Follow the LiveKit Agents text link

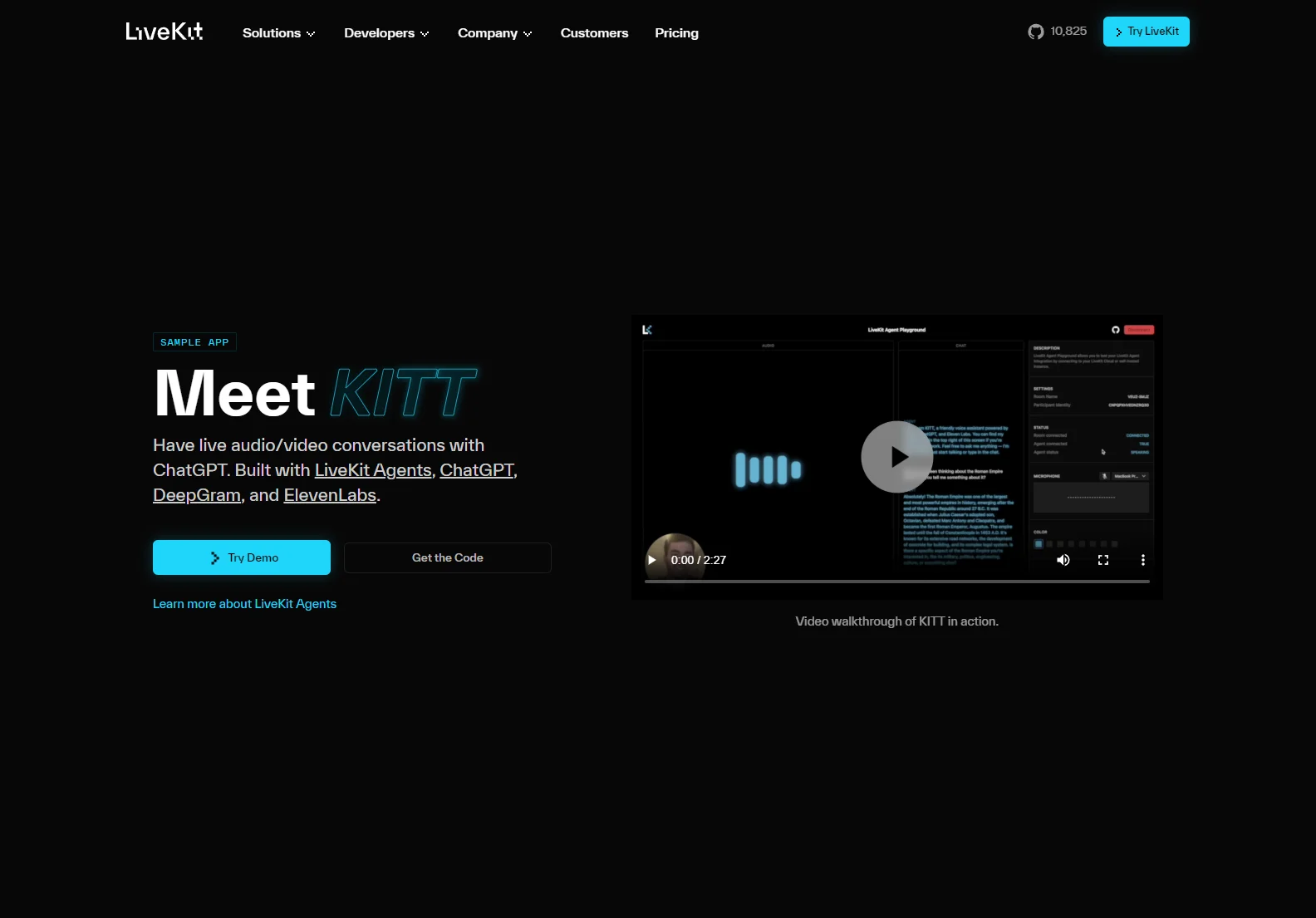(x=373, y=470)
